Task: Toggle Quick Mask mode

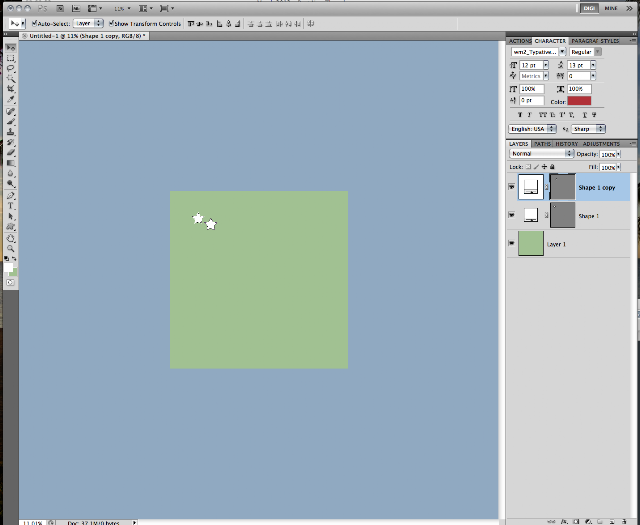Action: click(11, 283)
